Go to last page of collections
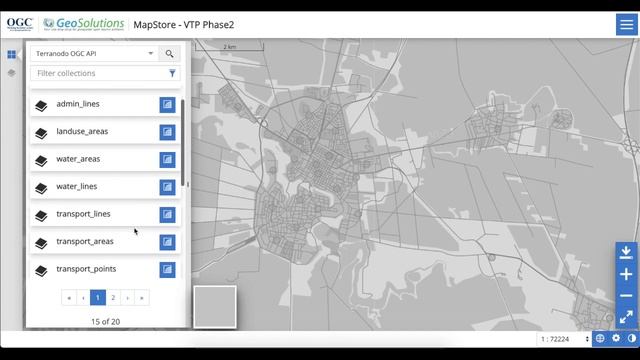The image size is (640, 360). 142,298
